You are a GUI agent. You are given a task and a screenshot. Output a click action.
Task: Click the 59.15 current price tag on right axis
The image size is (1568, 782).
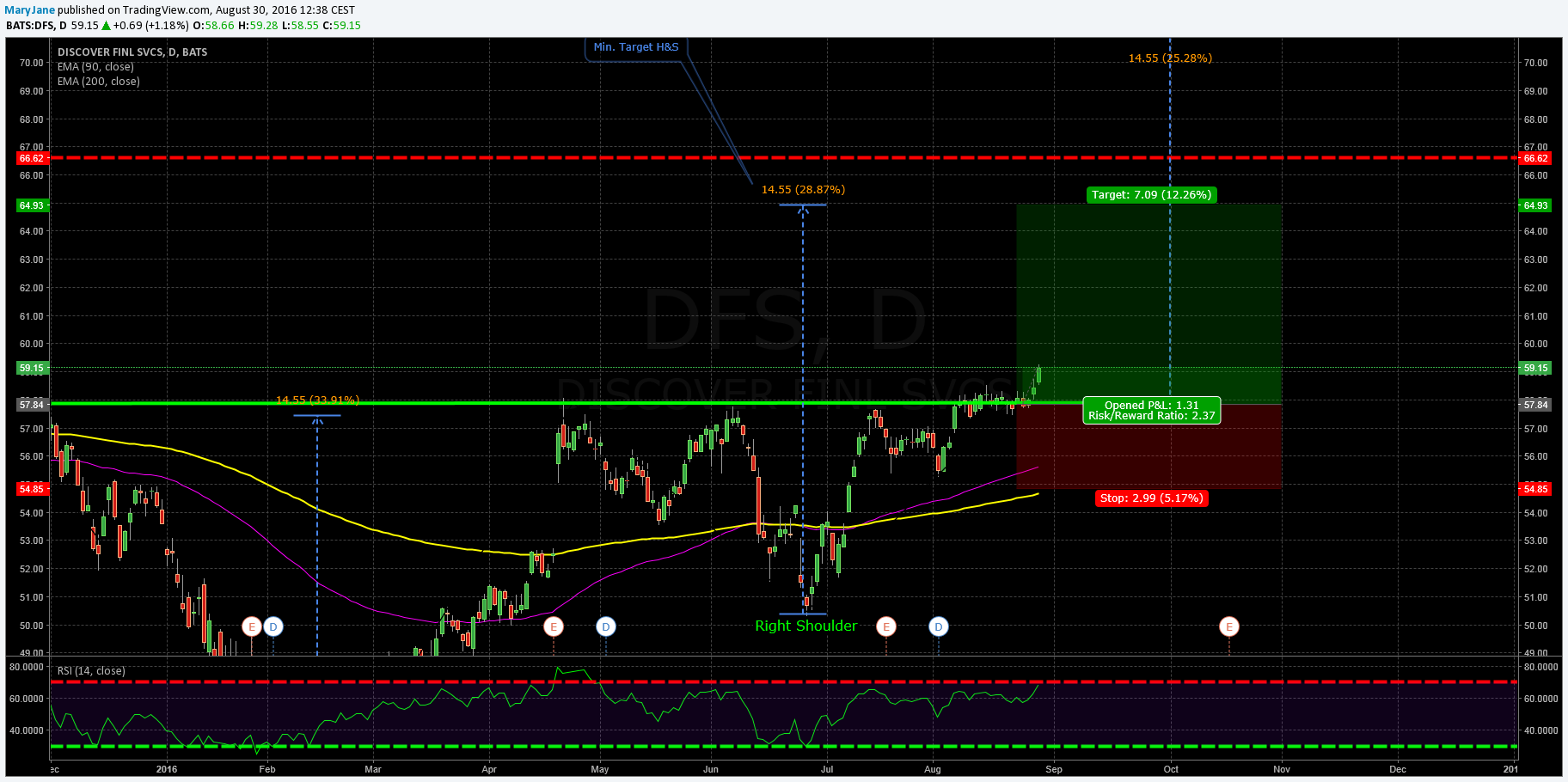(x=1535, y=368)
